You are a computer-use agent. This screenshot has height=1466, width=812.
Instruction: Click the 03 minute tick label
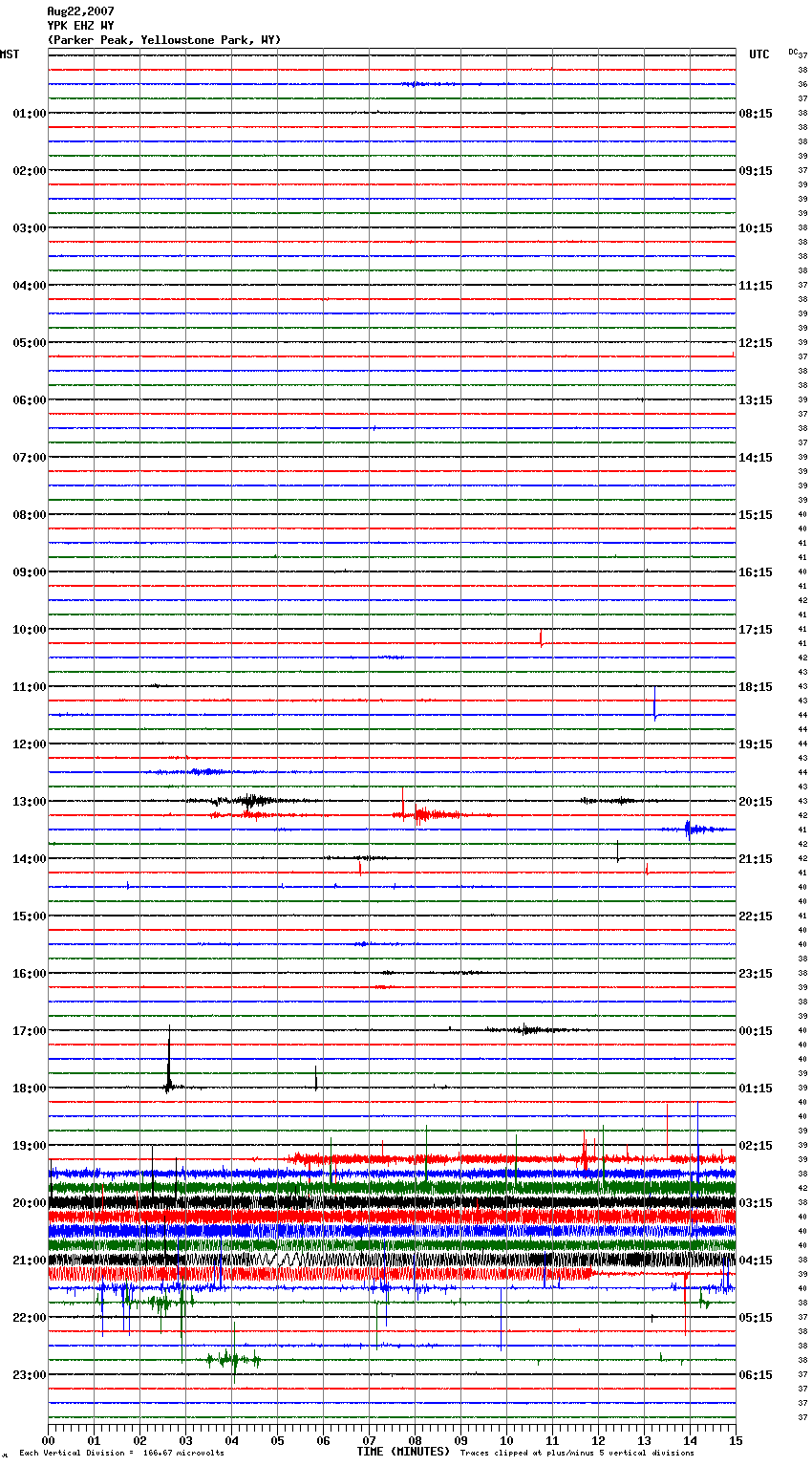pos(185,1440)
